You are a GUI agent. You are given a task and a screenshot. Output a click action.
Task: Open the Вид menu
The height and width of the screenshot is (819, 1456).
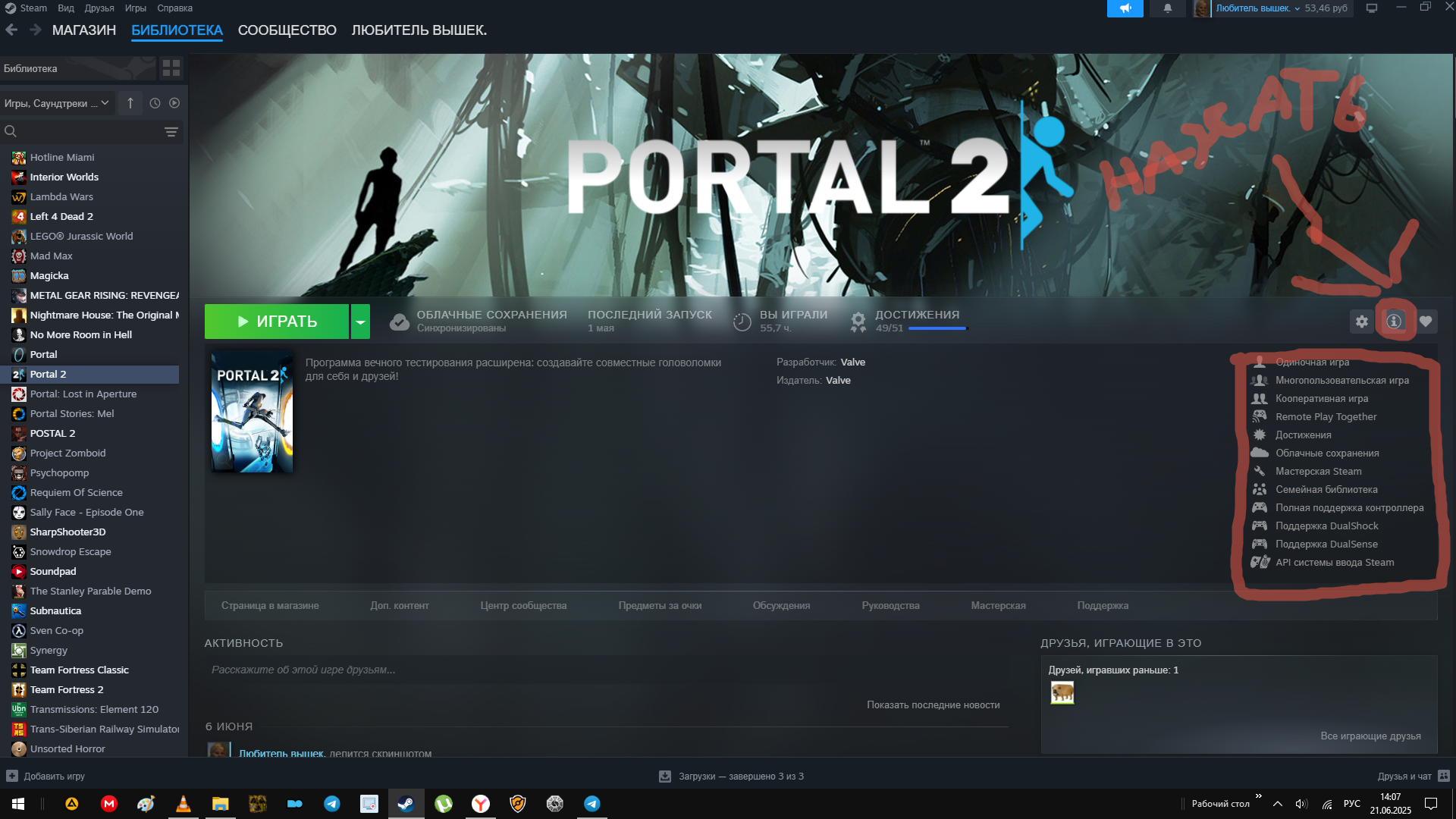[66, 8]
